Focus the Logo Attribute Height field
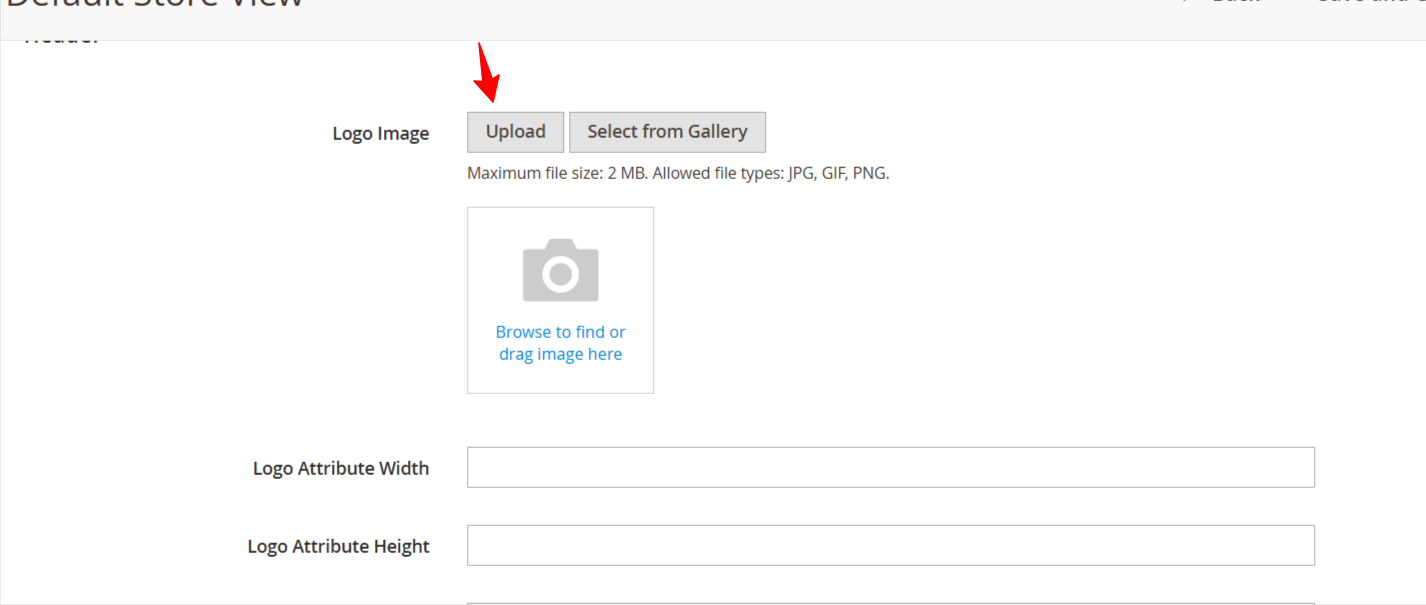The height and width of the screenshot is (605, 1426). [x=890, y=546]
